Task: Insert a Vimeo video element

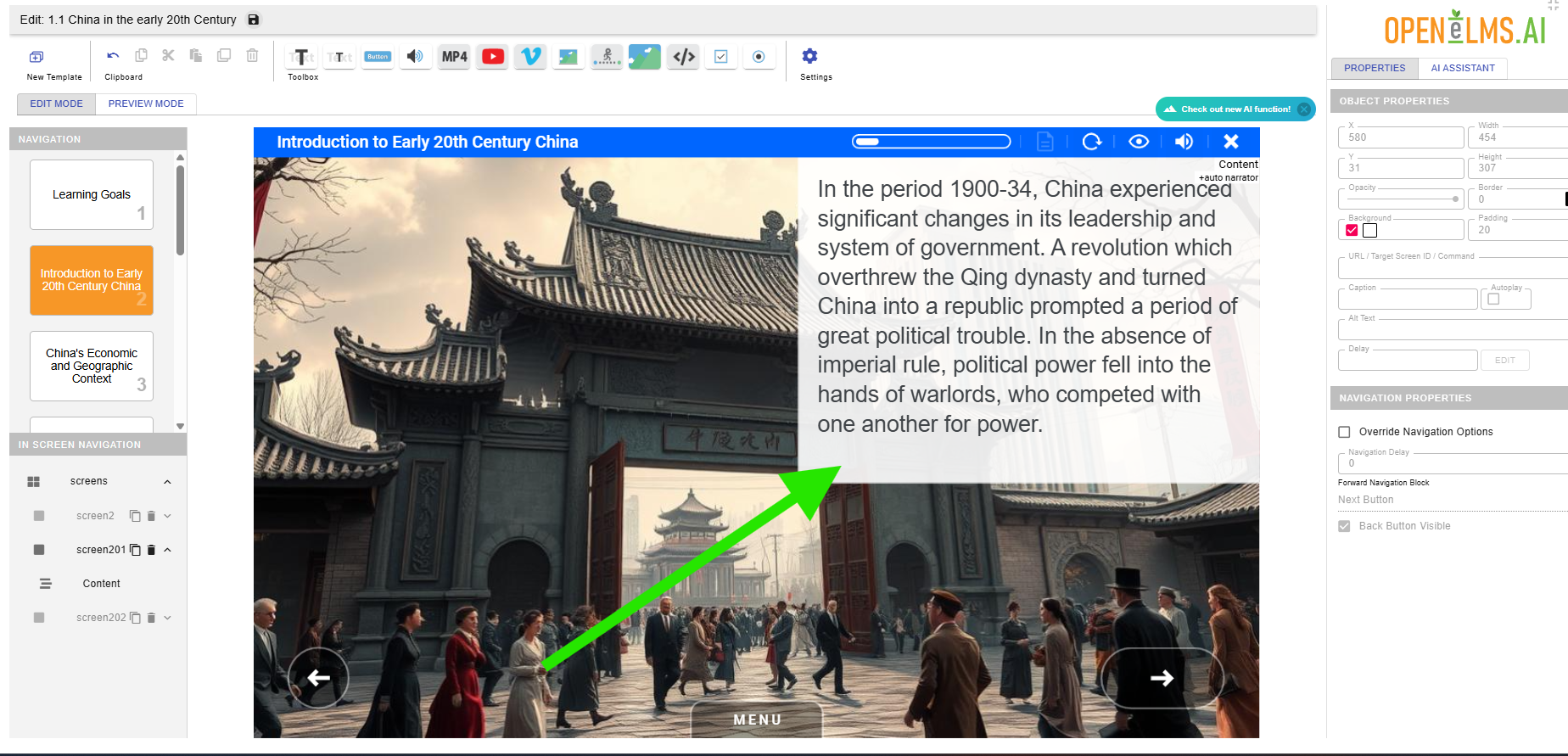Action: click(530, 57)
